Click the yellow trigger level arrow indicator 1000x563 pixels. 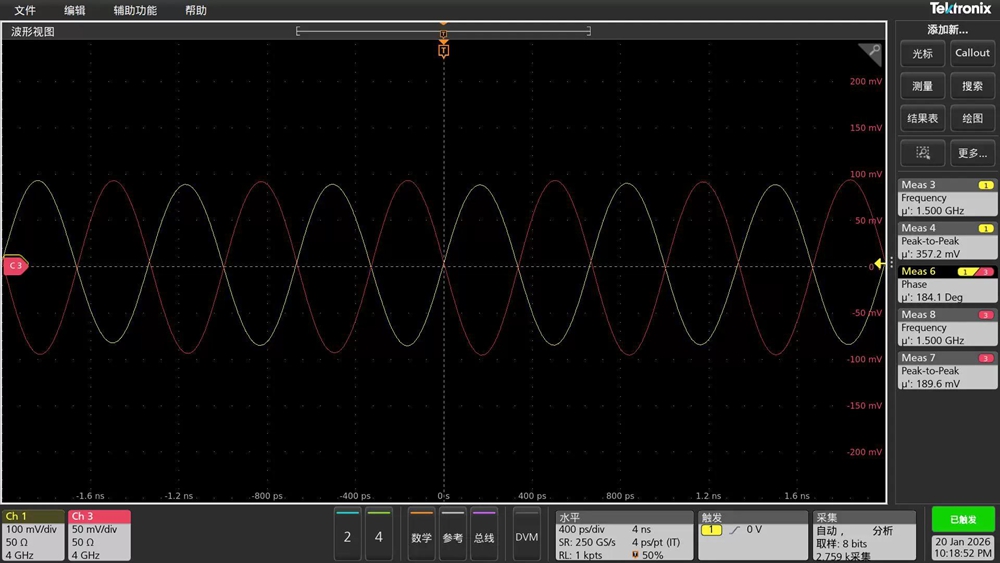point(878,264)
